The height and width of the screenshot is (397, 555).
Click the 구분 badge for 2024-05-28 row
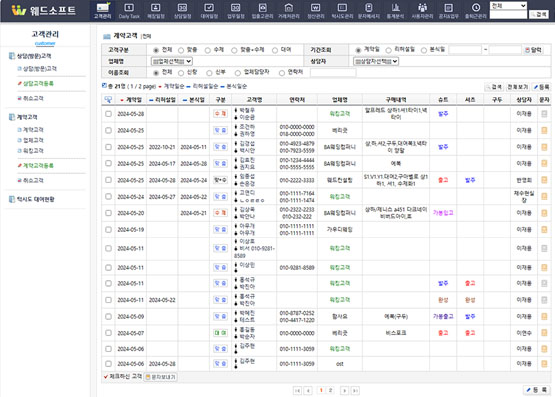coord(220,114)
